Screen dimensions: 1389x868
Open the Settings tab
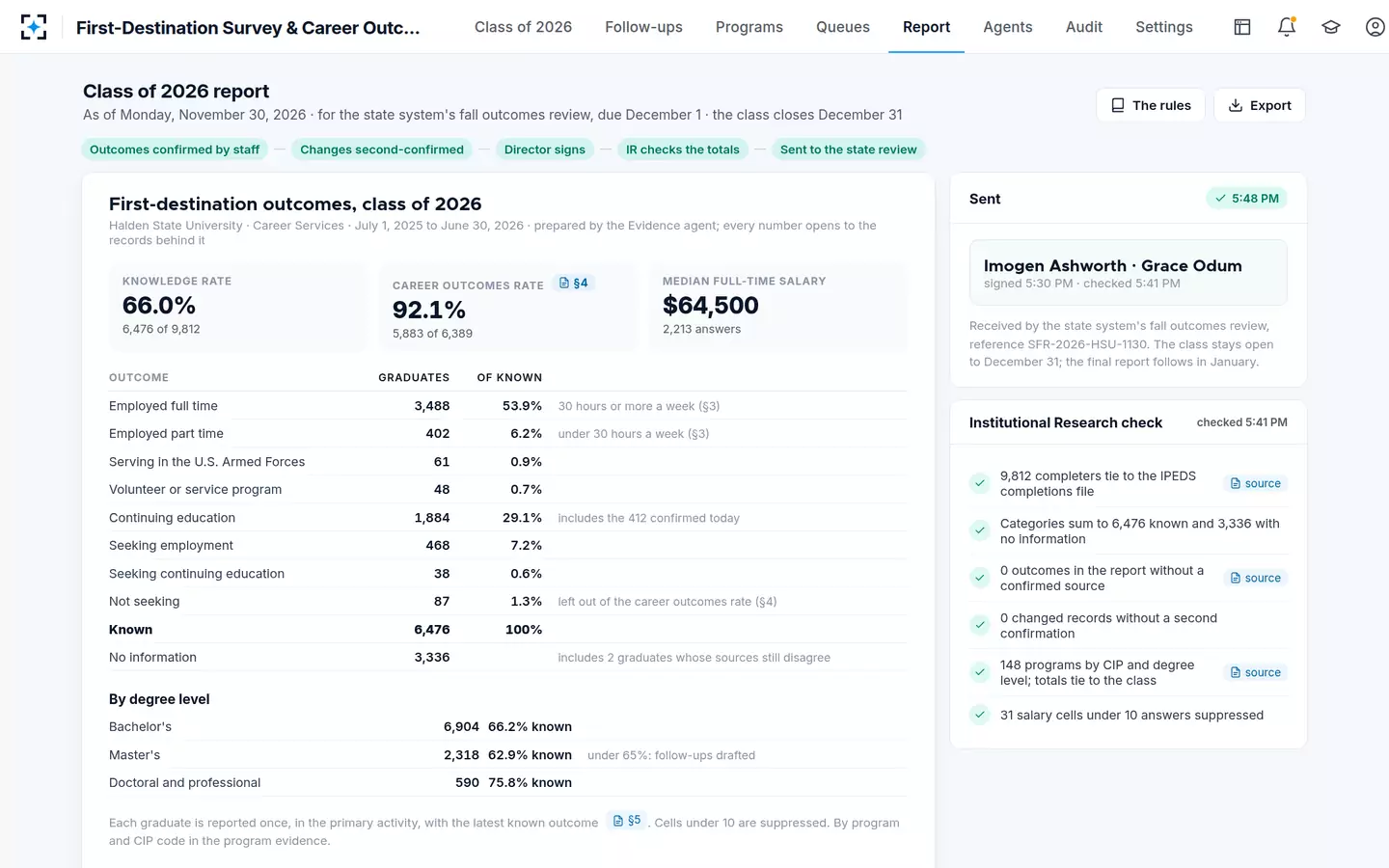click(1164, 27)
